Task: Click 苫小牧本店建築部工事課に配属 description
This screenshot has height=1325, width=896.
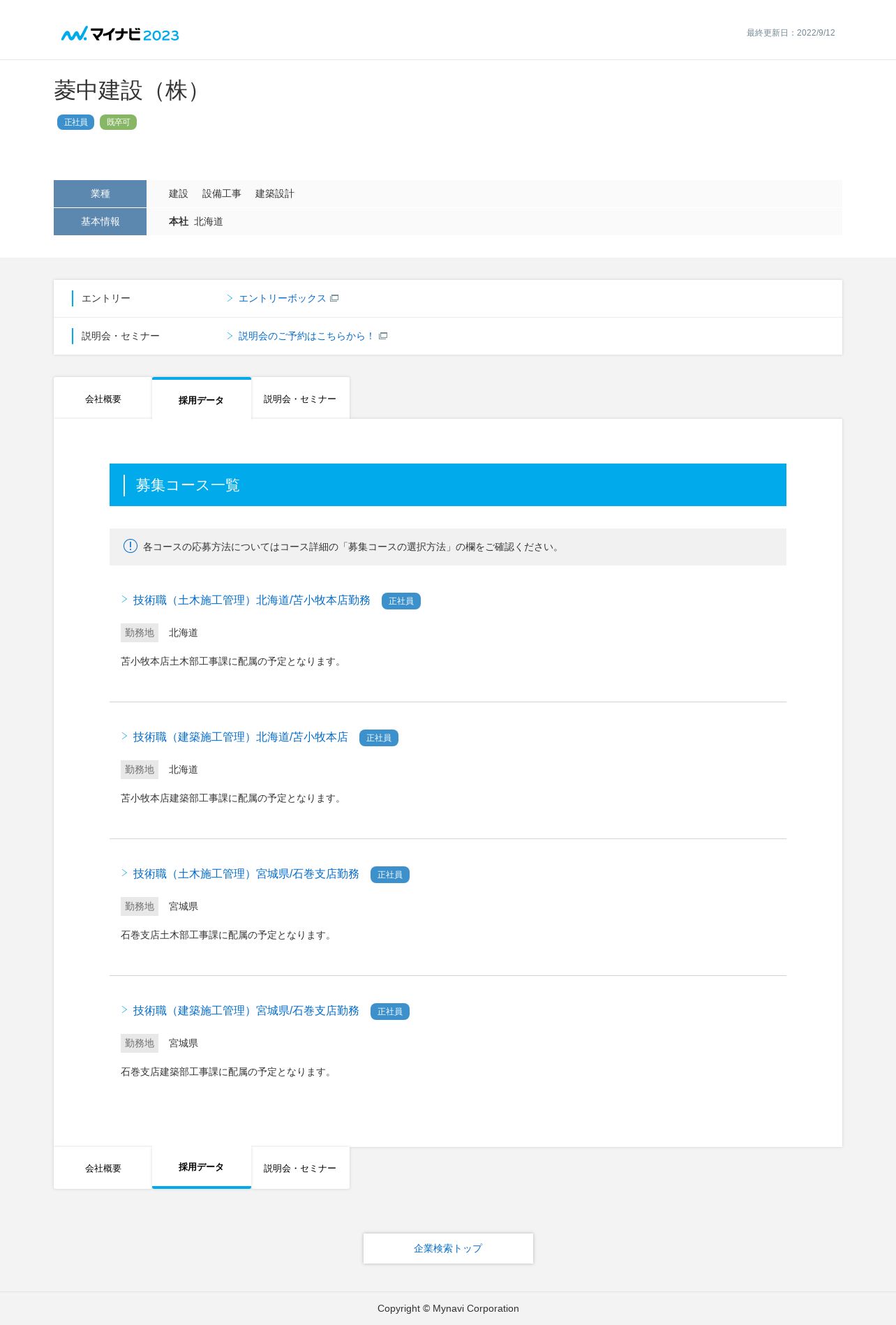Action: (232, 798)
